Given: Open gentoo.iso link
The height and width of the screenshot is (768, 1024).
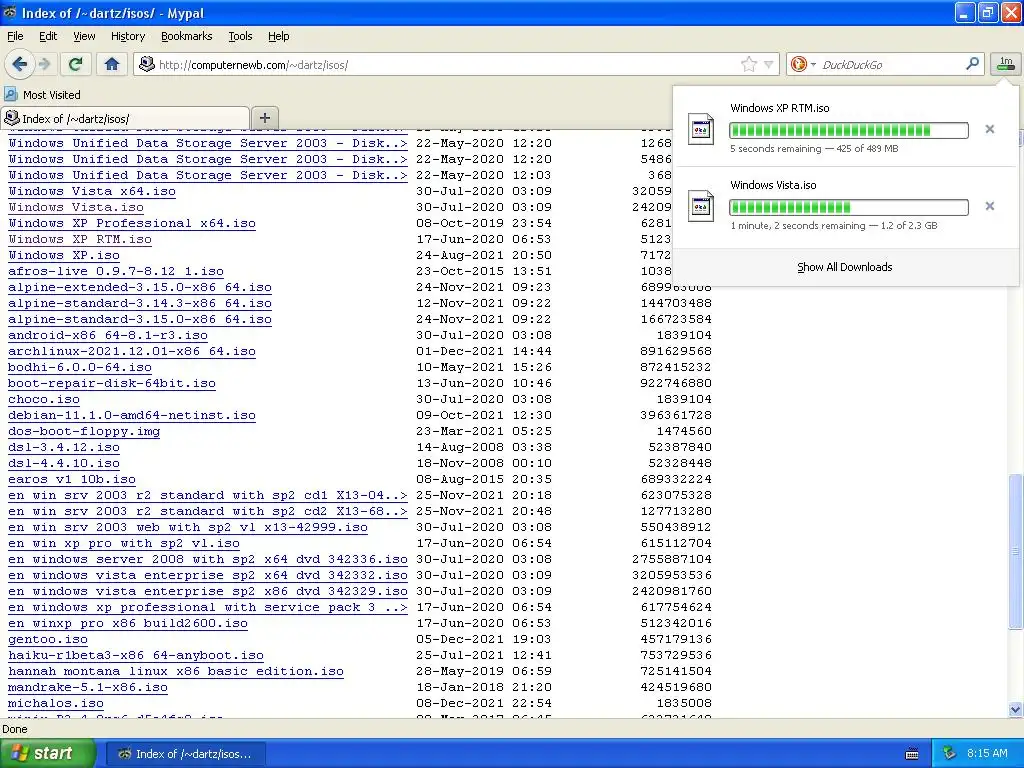Looking at the screenshot, I should point(48,639).
